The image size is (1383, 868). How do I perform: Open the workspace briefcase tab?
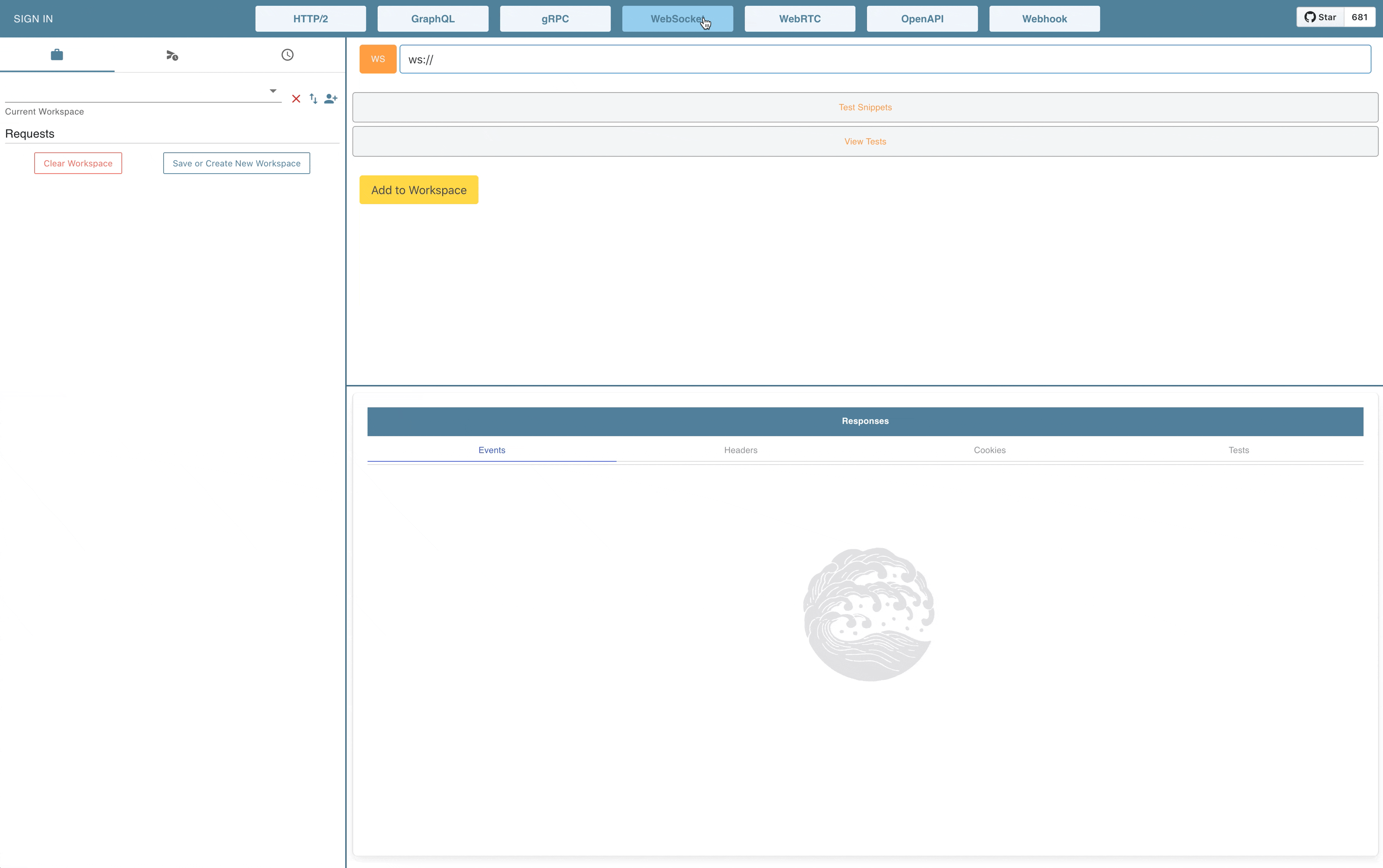point(57,55)
